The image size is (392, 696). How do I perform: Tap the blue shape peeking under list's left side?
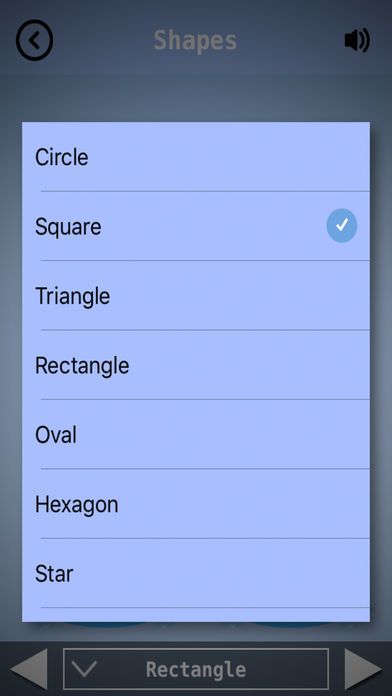click(x=107, y=625)
